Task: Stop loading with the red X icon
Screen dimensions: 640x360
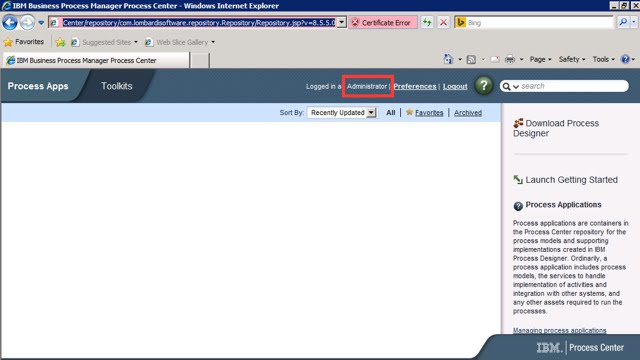Action: 443,22
